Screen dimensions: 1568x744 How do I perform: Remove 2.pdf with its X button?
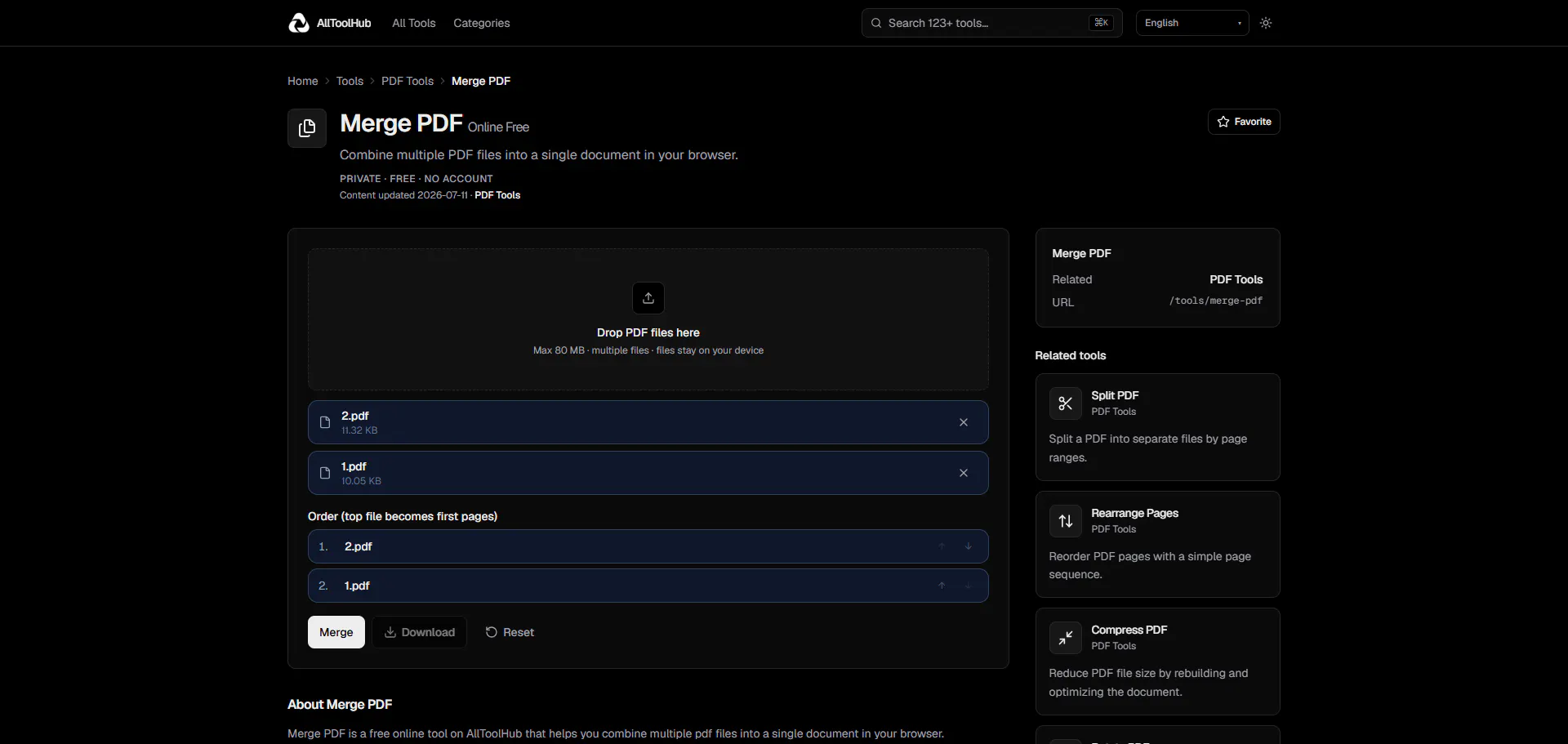click(964, 422)
